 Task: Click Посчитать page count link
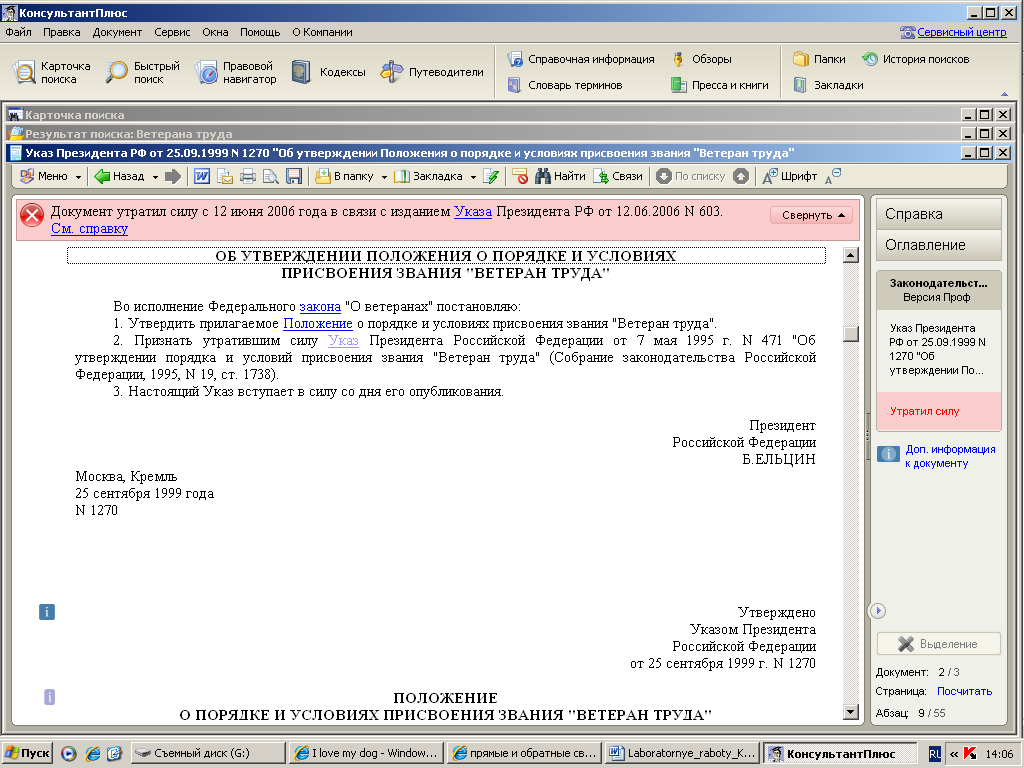coord(964,691)
